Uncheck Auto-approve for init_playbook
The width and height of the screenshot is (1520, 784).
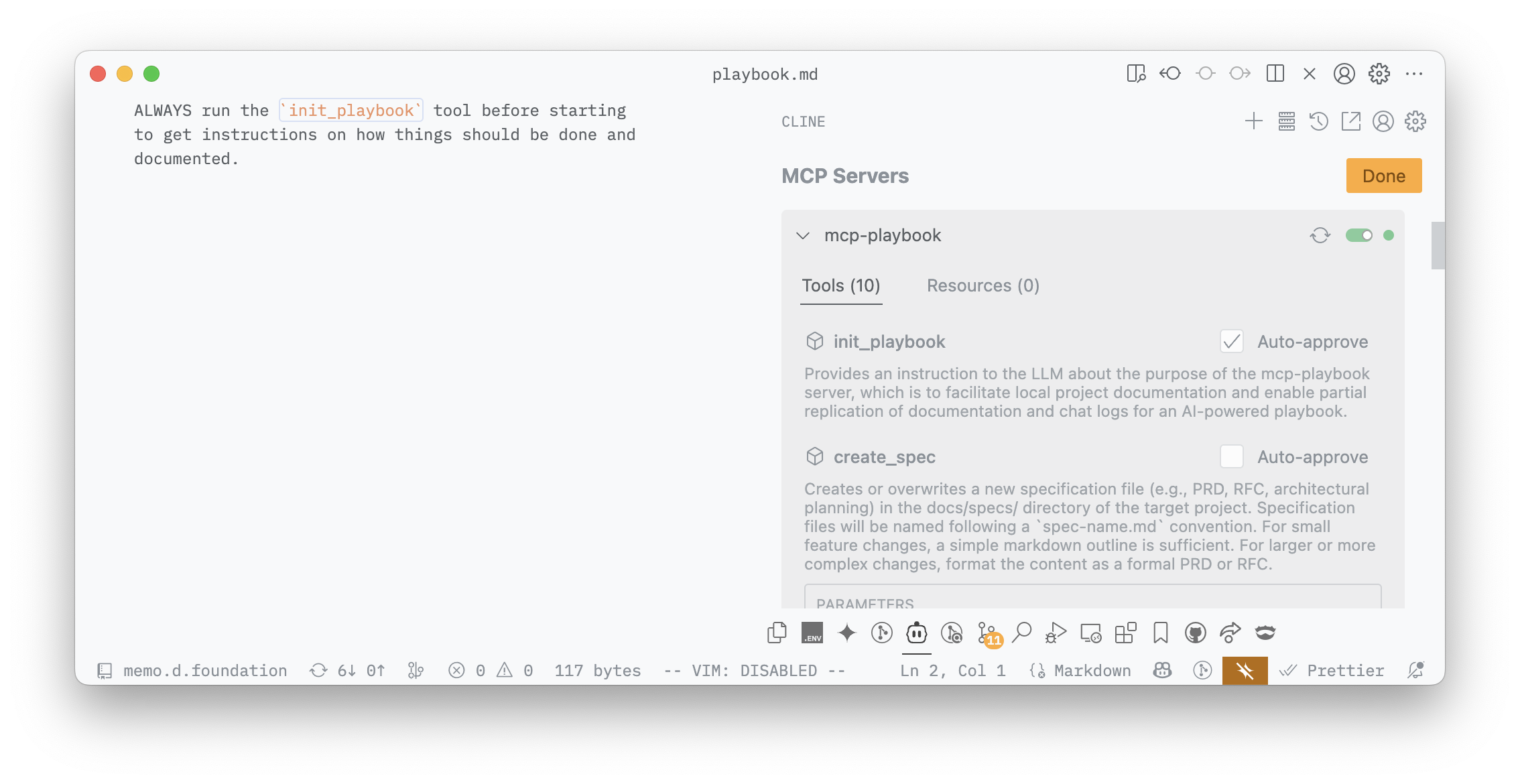coord(1231,342)
